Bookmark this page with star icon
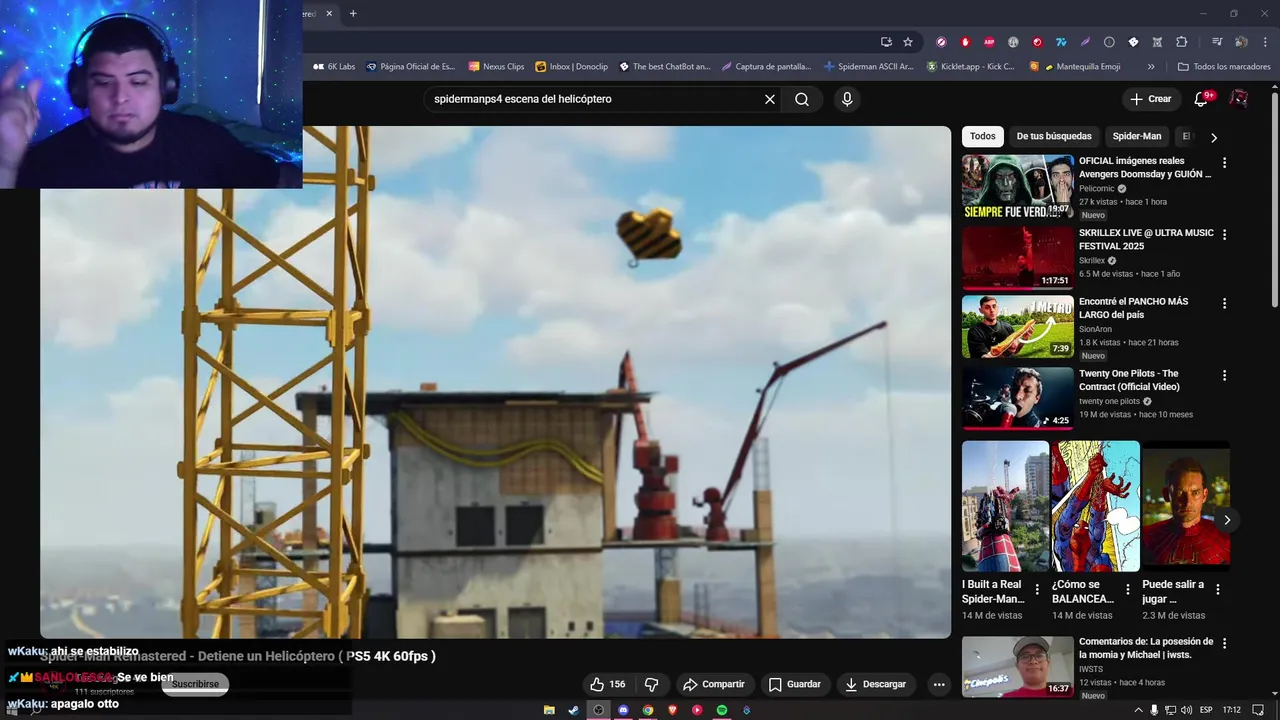The width and height of the screenshot is (1280, 720). pyautogui.click(x=908, y=42)
